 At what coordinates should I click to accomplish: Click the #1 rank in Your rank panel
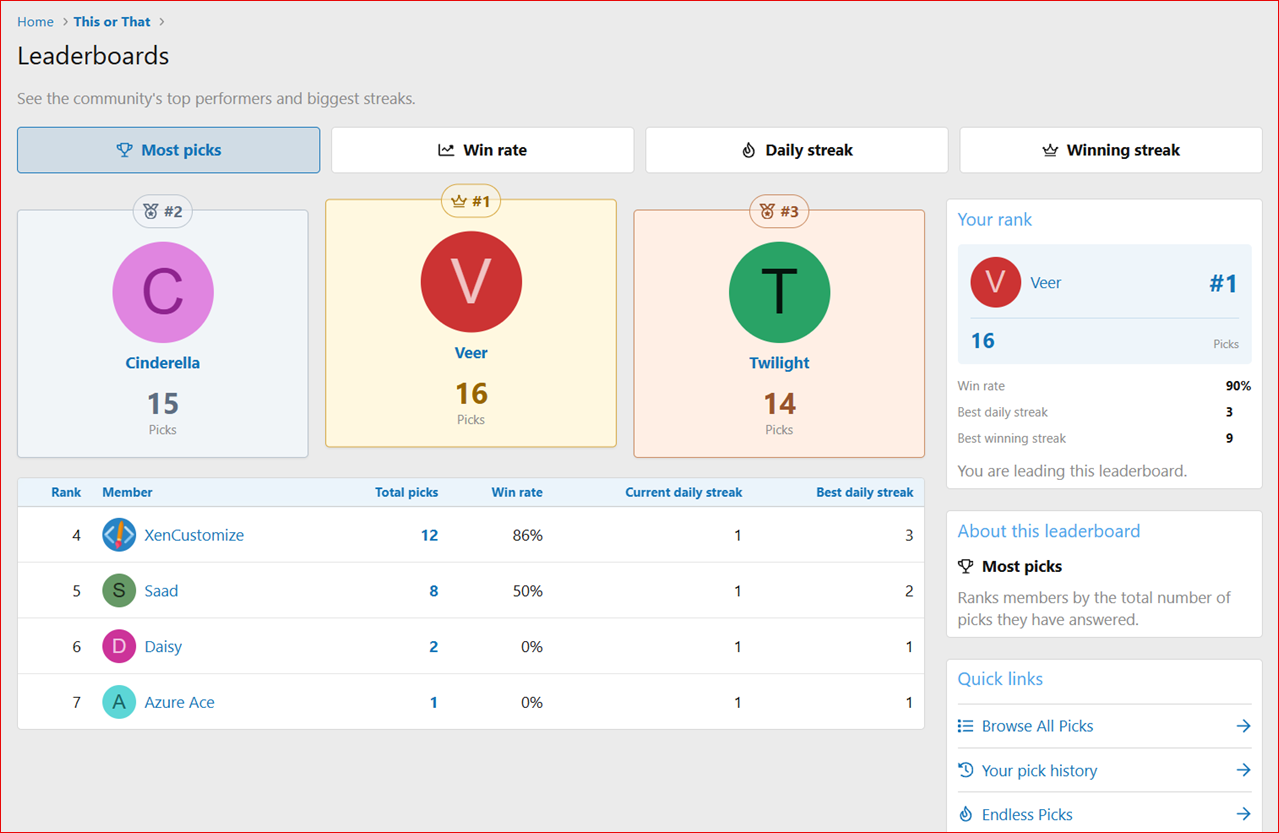1223,283
